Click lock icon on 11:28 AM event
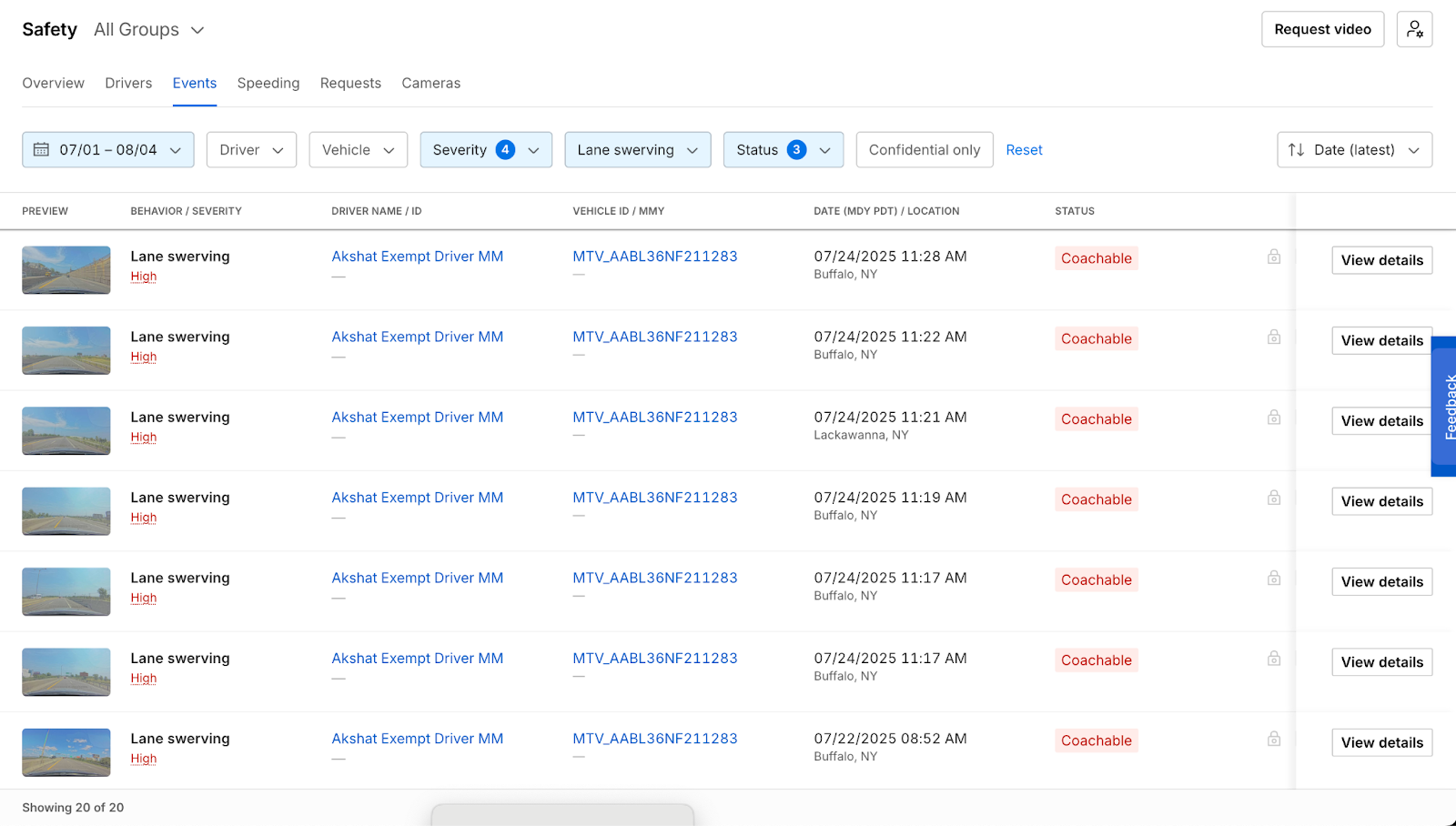 (x=1274, y=257)
